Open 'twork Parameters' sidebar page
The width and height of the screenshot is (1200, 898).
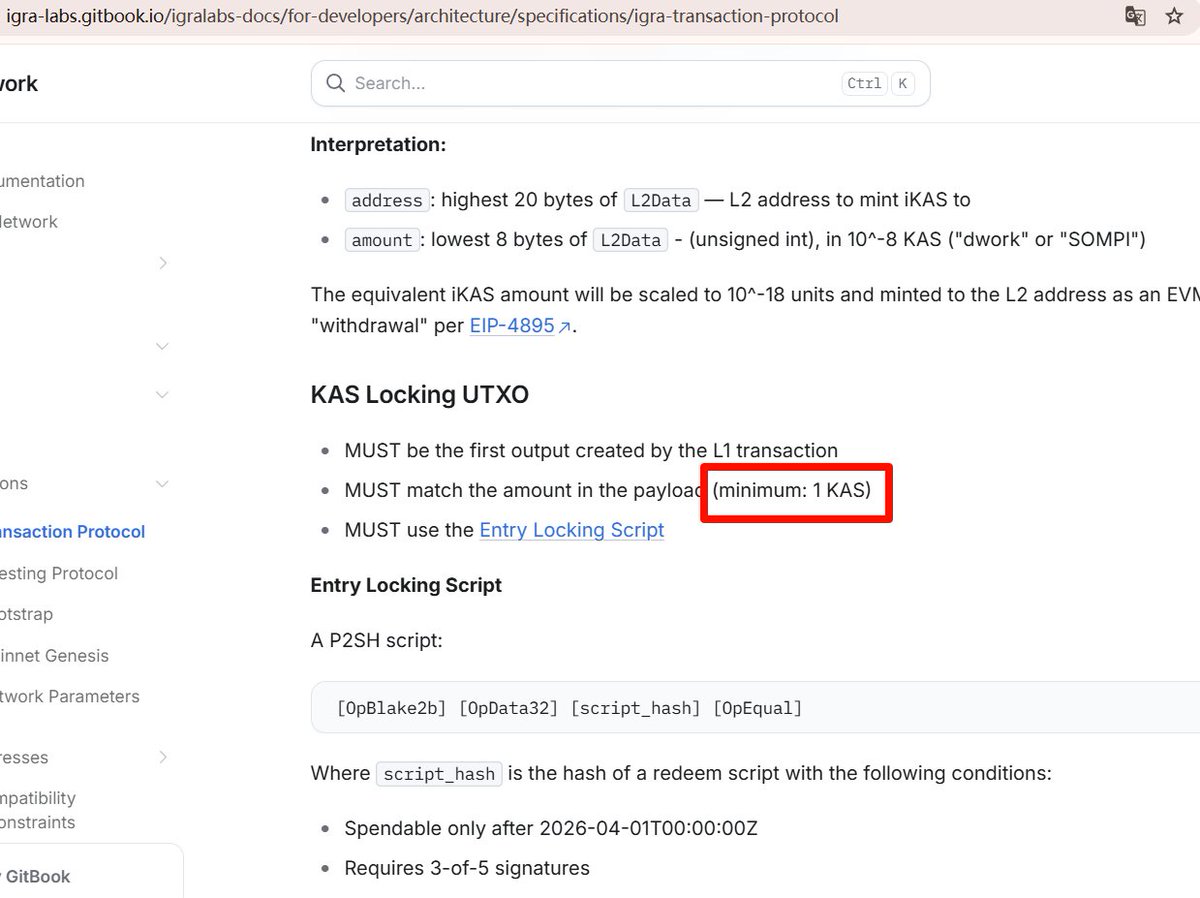70,696
